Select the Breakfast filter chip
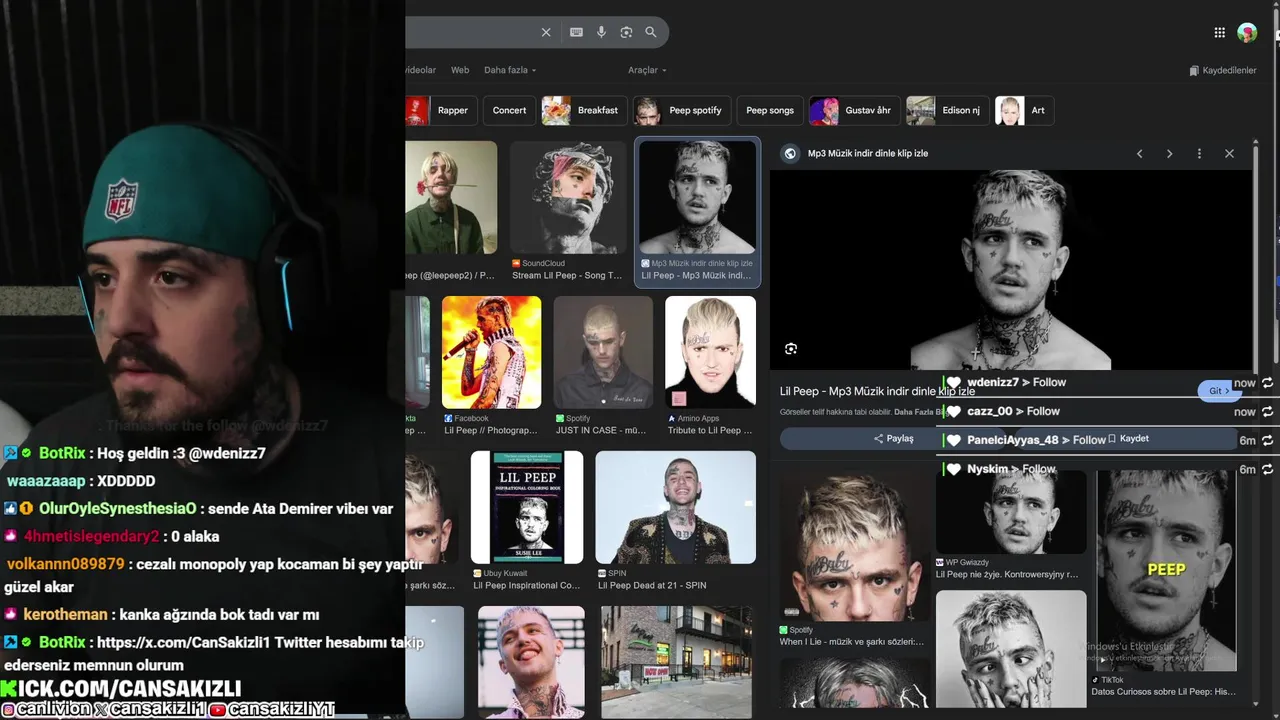Viewport: 1280px width, 720px height. [585, 110]
